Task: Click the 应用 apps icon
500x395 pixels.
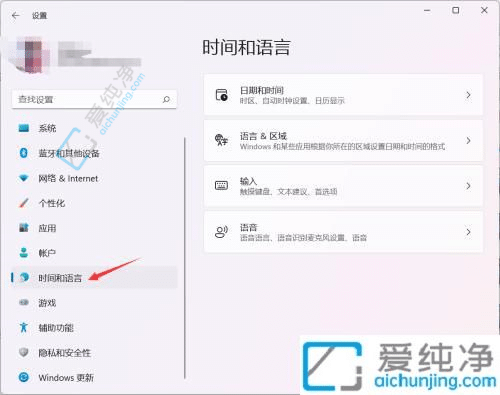Action: point(24,228)
